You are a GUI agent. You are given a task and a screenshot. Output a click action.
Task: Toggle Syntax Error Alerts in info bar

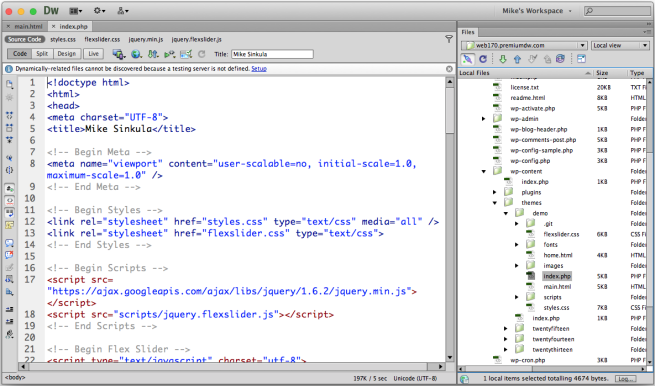click(9, 225)
